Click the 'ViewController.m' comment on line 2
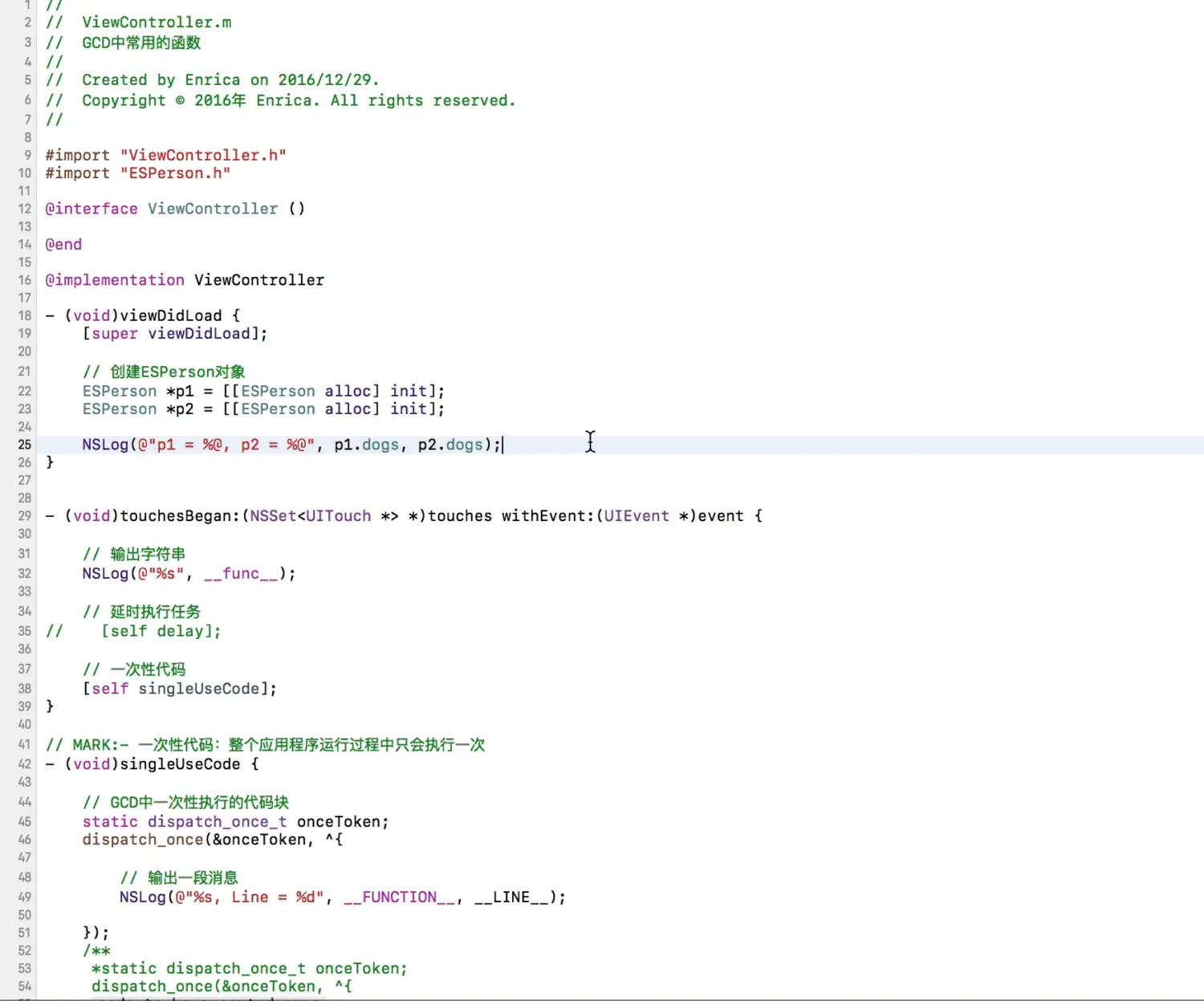1204x1001 pixels. click(x=139, y=22)
